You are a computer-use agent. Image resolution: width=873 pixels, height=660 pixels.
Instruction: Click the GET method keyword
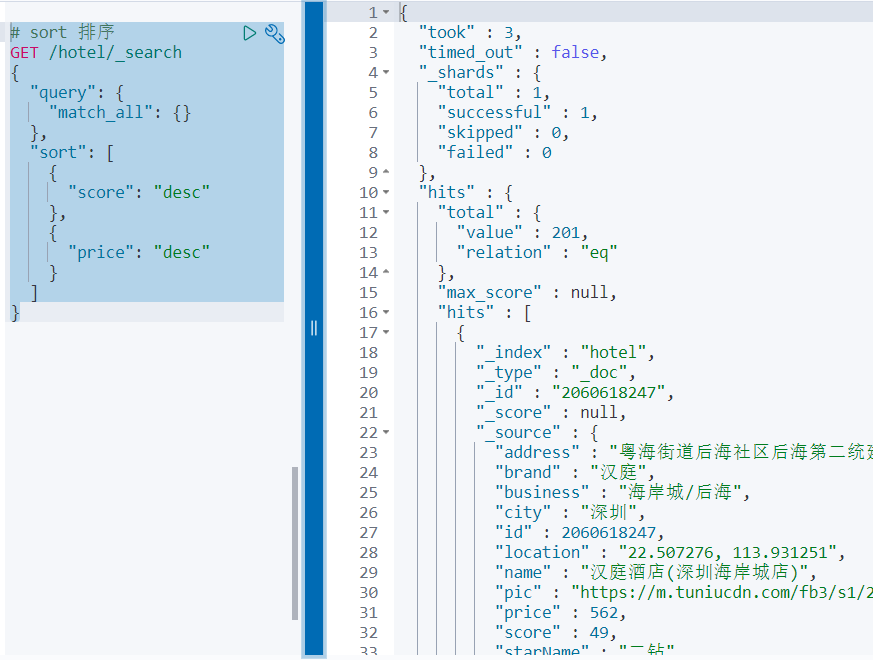click(24, 52)
